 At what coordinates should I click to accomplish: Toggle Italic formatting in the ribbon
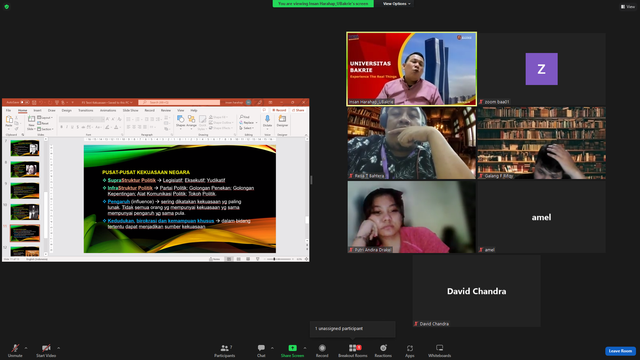tap(67, 127)
